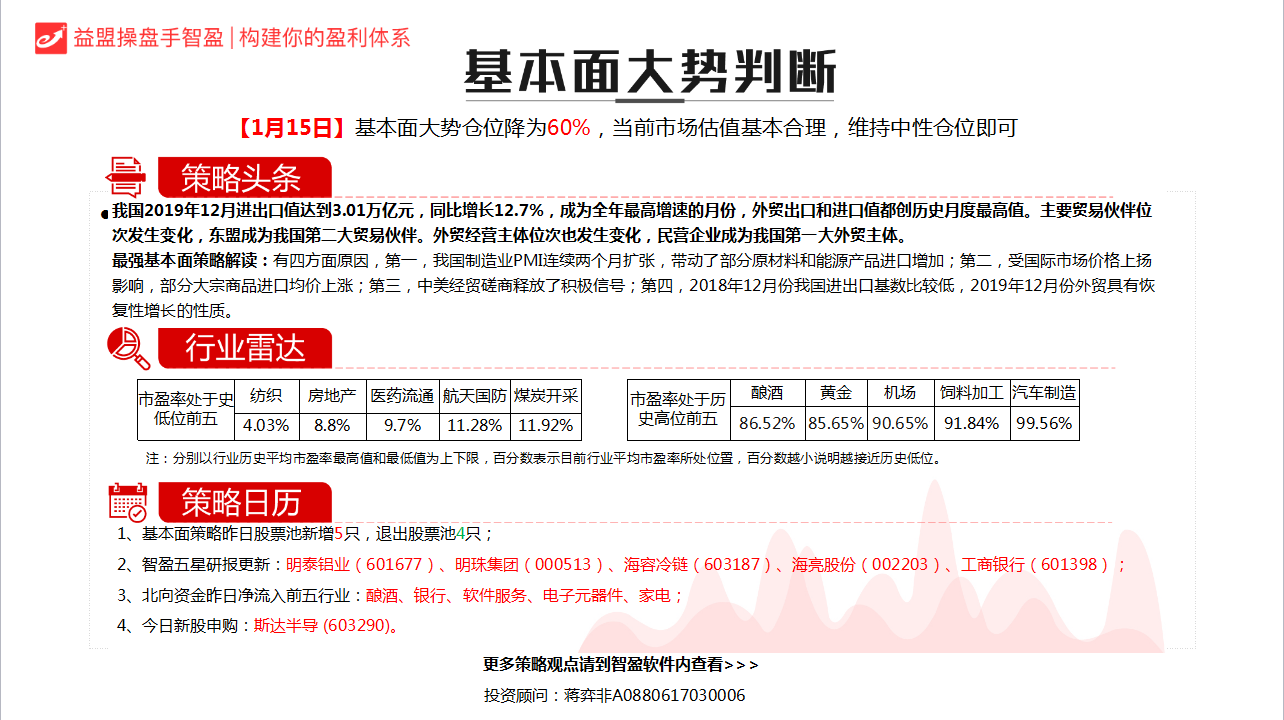
Task: Click the 基本面大势判断 main title
Action: 650,72
